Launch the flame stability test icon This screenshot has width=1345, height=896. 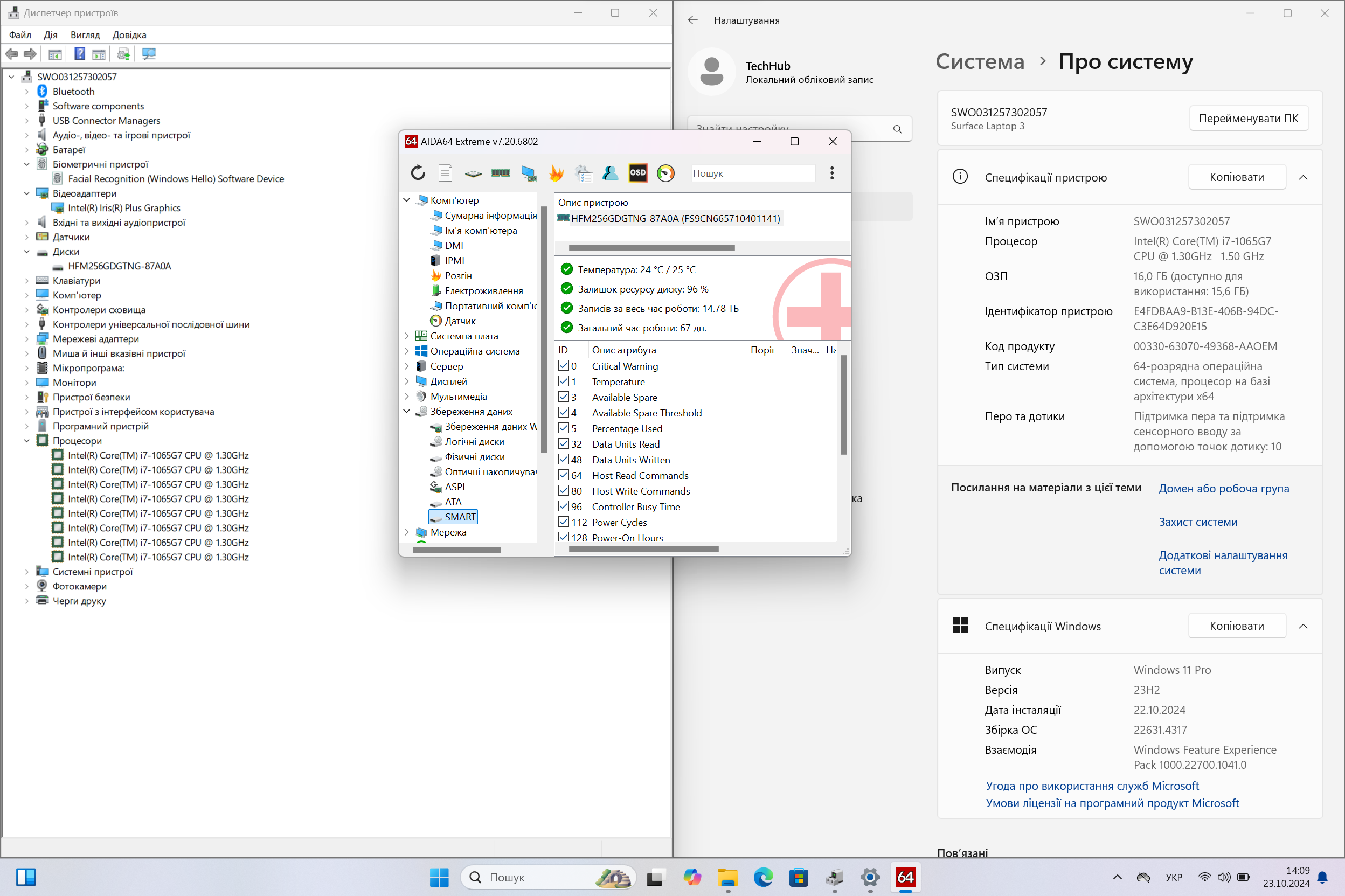click(556, 172)
